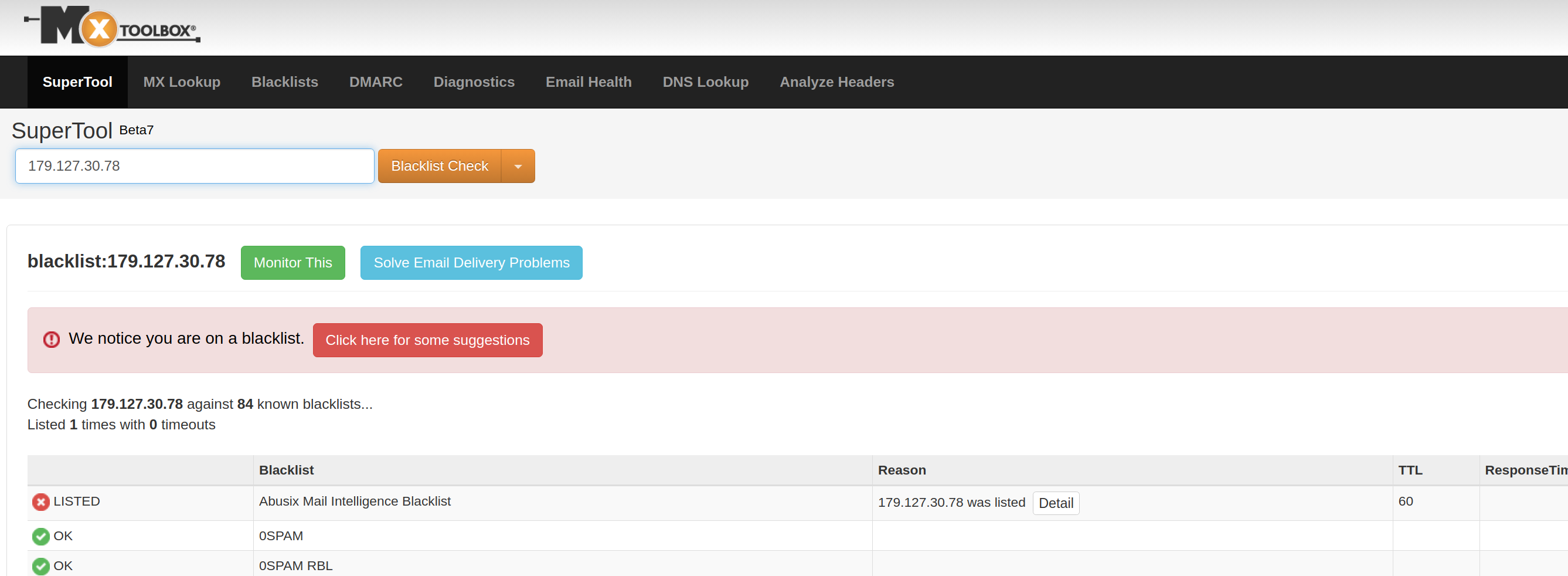The image size is (1568, 576).
Task: Click the LISTED status text
Action: click(x=77, y=501)
